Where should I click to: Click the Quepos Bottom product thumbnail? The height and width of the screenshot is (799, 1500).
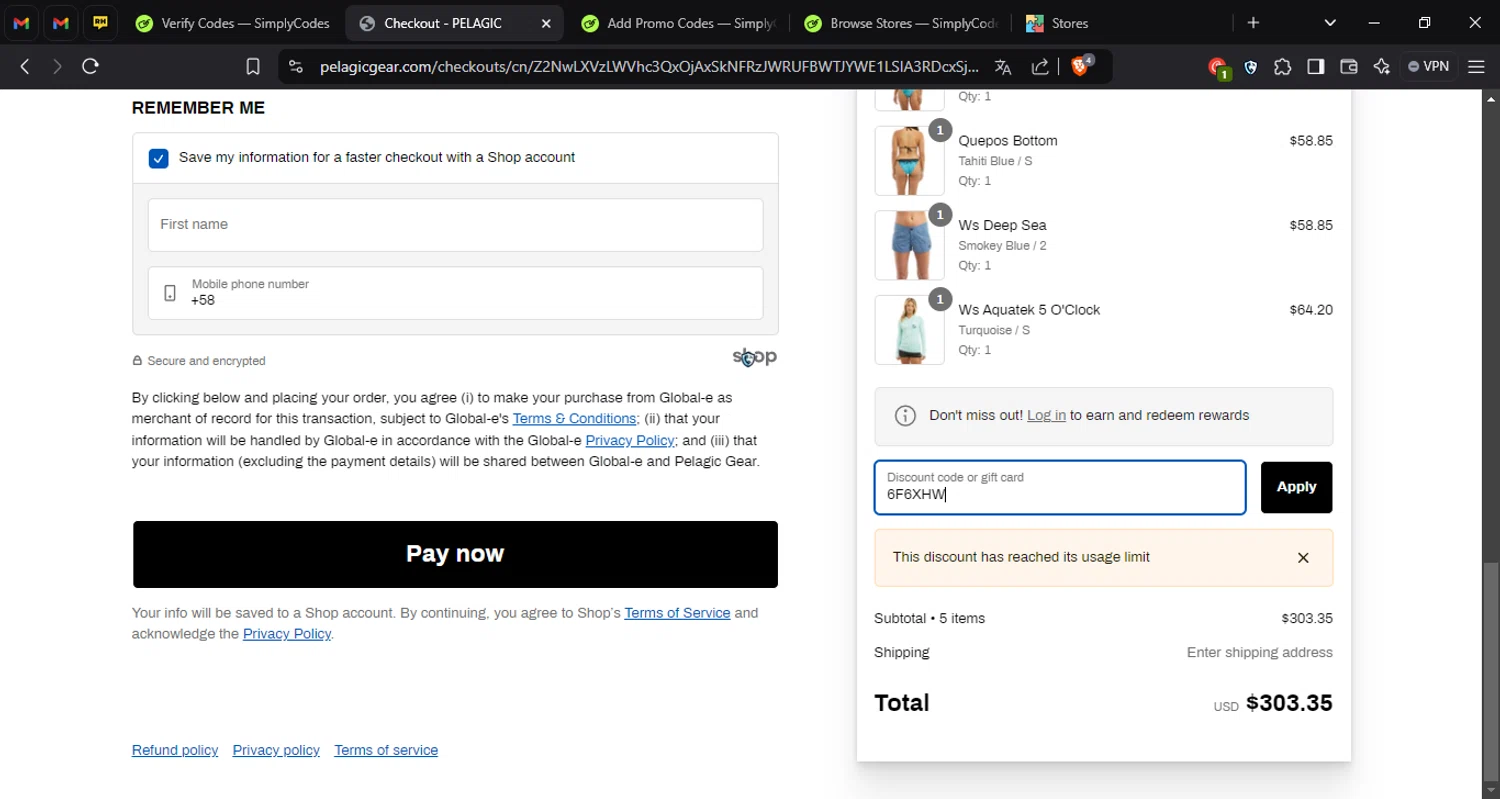click(909, 161)
